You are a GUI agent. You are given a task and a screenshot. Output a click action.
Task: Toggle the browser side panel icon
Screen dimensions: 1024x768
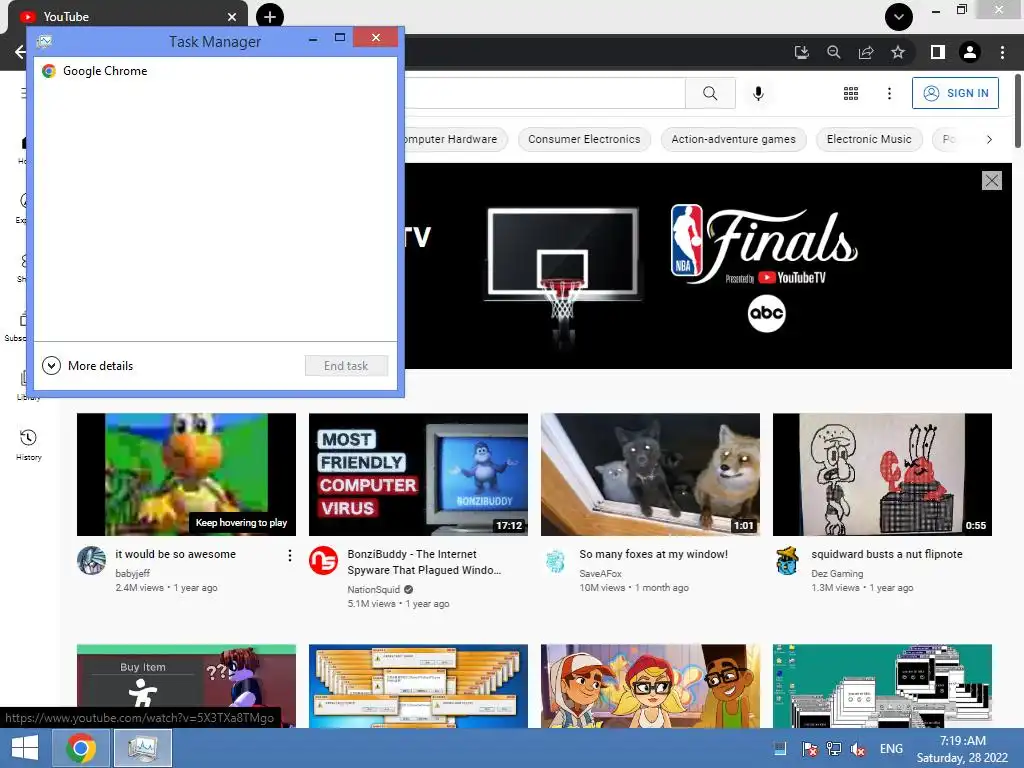pyautogui.click(x=938, y=52)
